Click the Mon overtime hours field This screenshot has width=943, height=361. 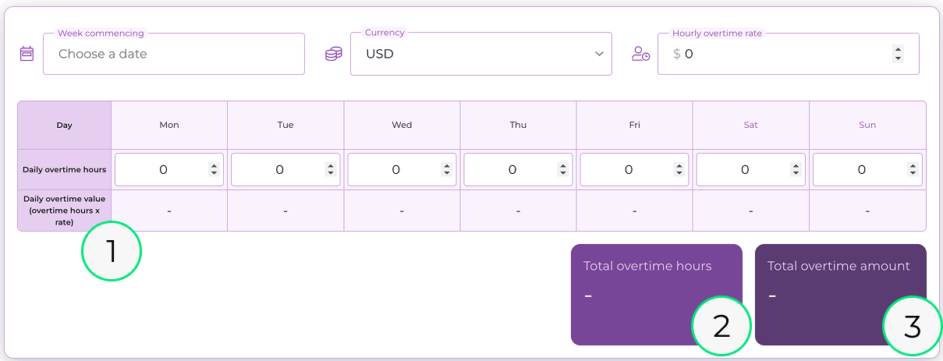click(x=169, y=170)
